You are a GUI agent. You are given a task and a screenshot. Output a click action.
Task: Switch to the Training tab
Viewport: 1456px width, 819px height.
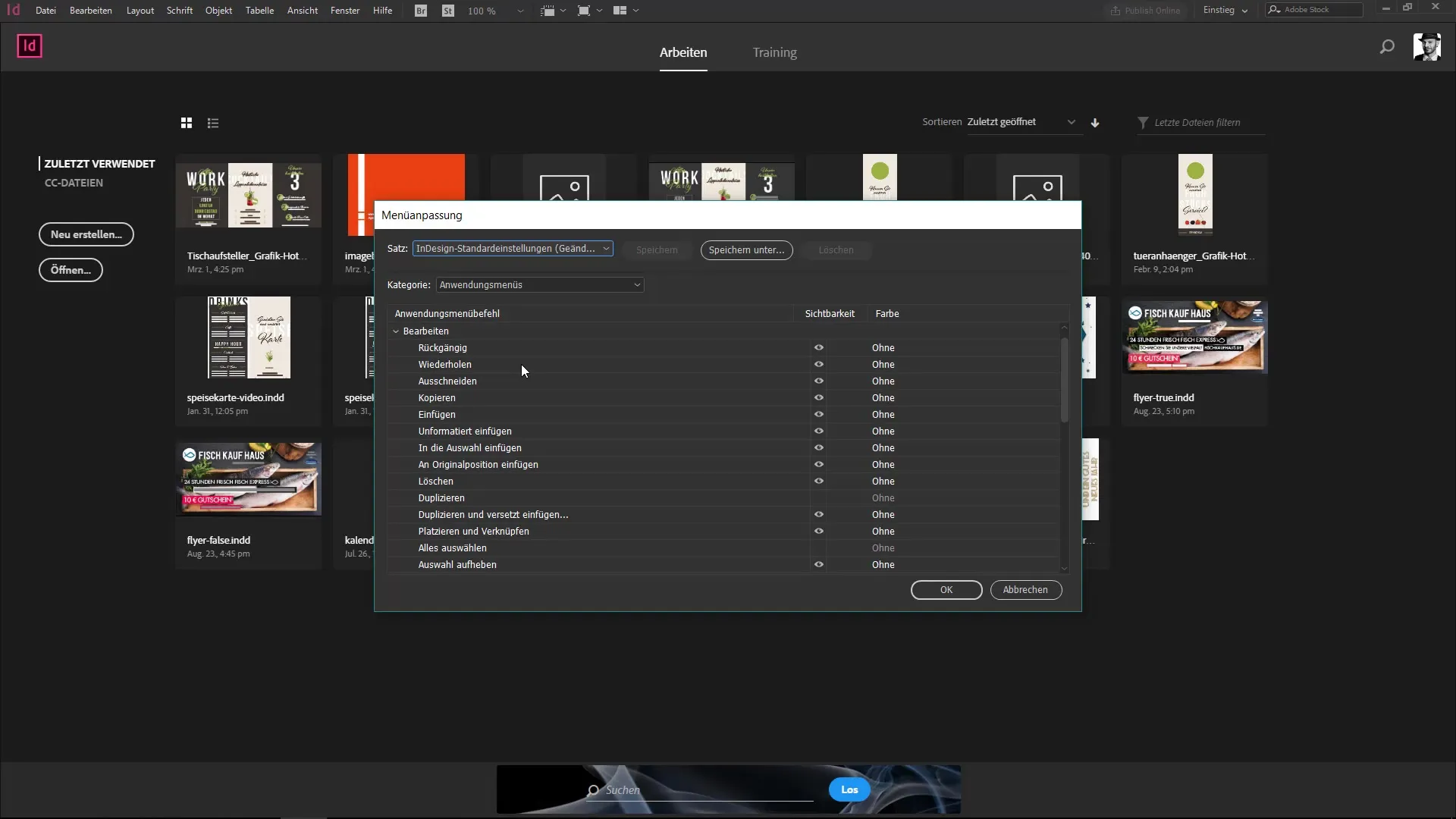774,52
